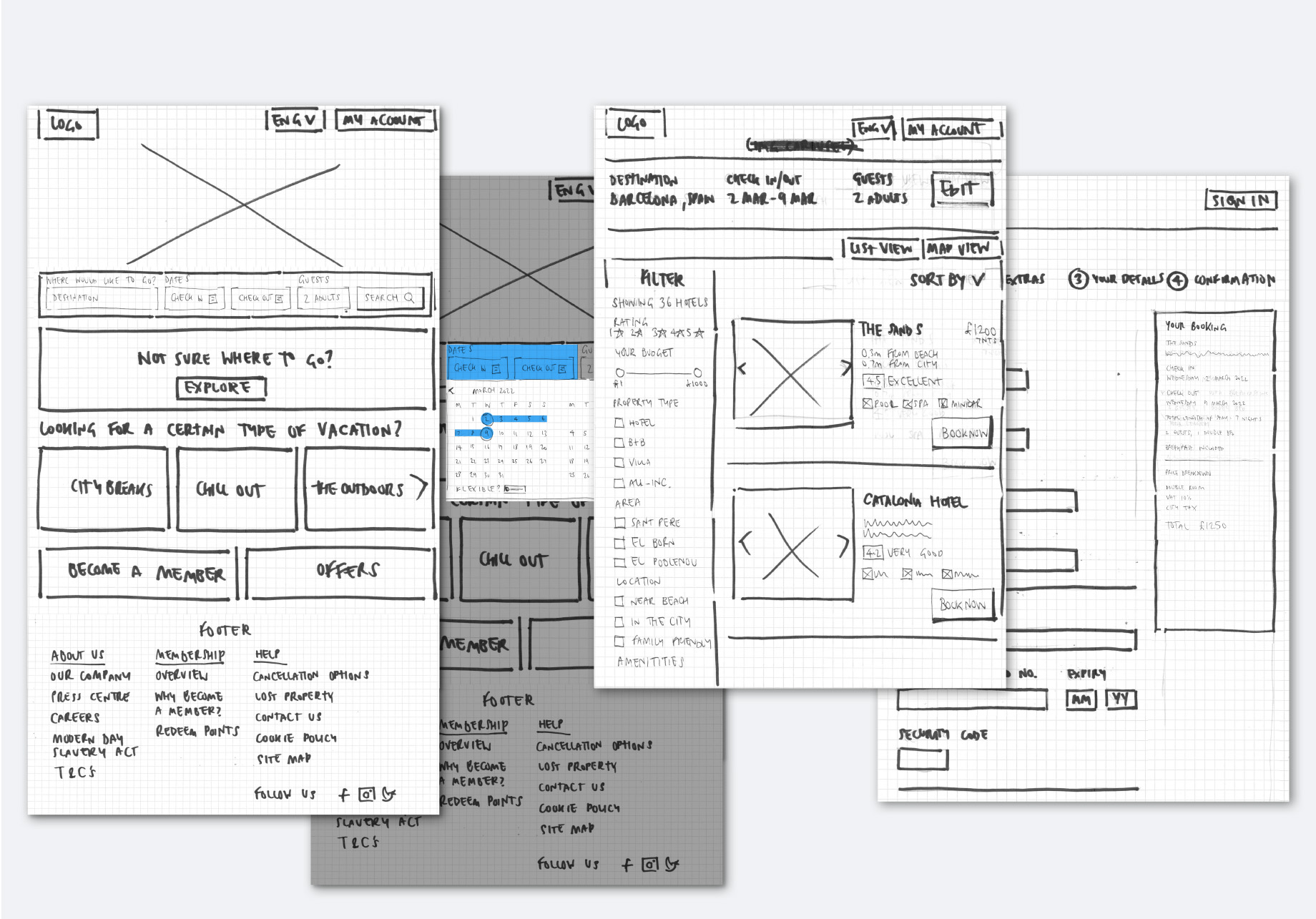The width and height of the screenshot is (1316, 919).
Task: Click the Instagram icon in the white homepage footer
Action: [367, 794]
